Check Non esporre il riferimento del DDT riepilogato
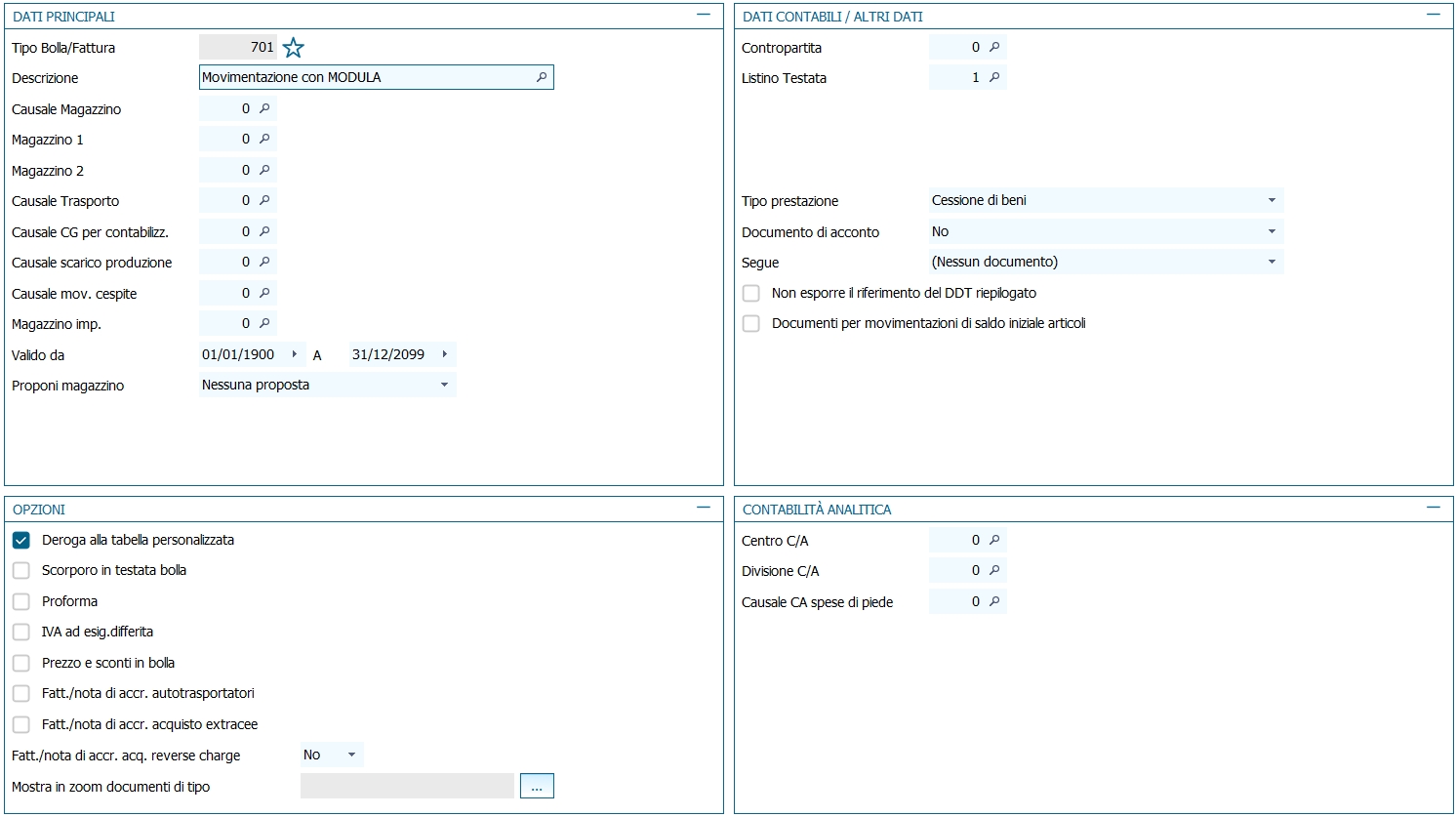The image size is (1456, 817). [x=751, y=293]
